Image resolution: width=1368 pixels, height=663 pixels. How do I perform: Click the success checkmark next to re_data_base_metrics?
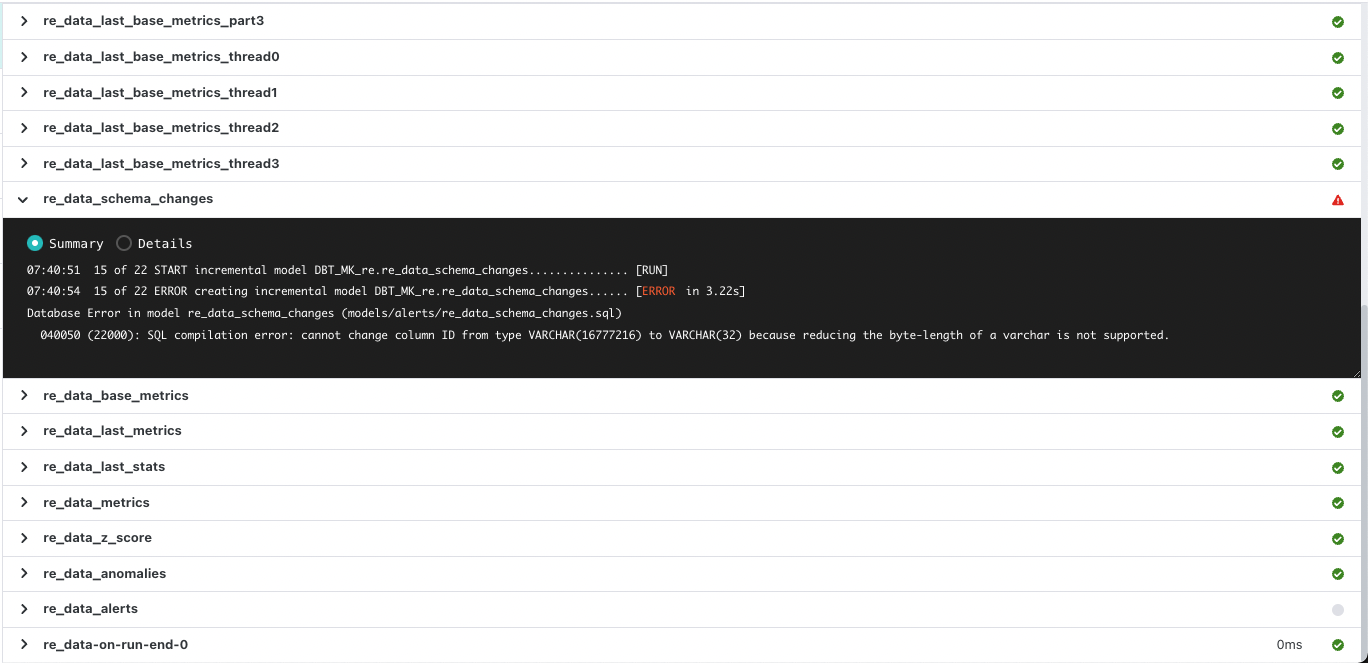click(1337, 396)
